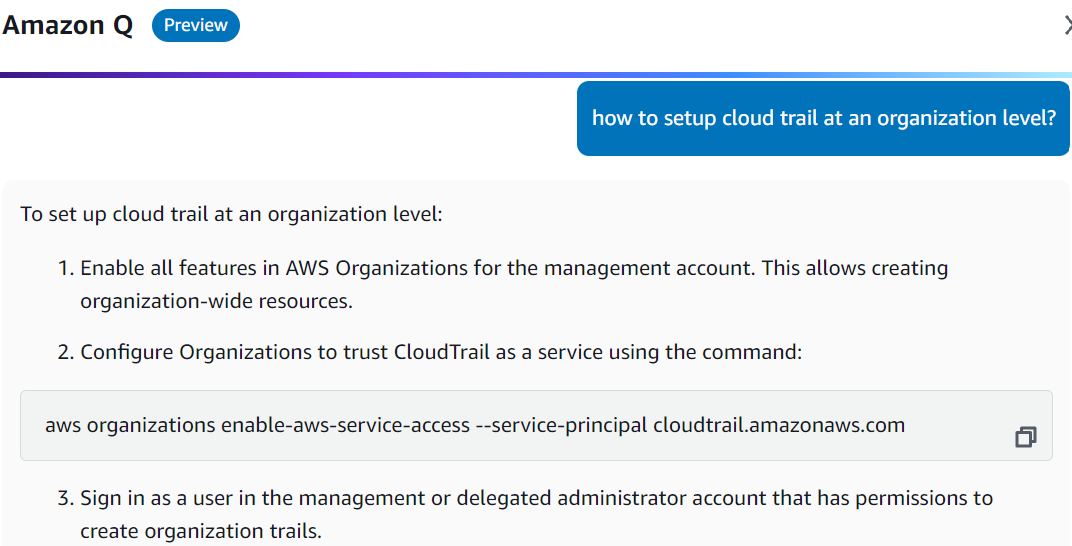Screen dimensions: 1072x546
Task: Close the Amazon Q chat panel
Action: coord(1067,26)
